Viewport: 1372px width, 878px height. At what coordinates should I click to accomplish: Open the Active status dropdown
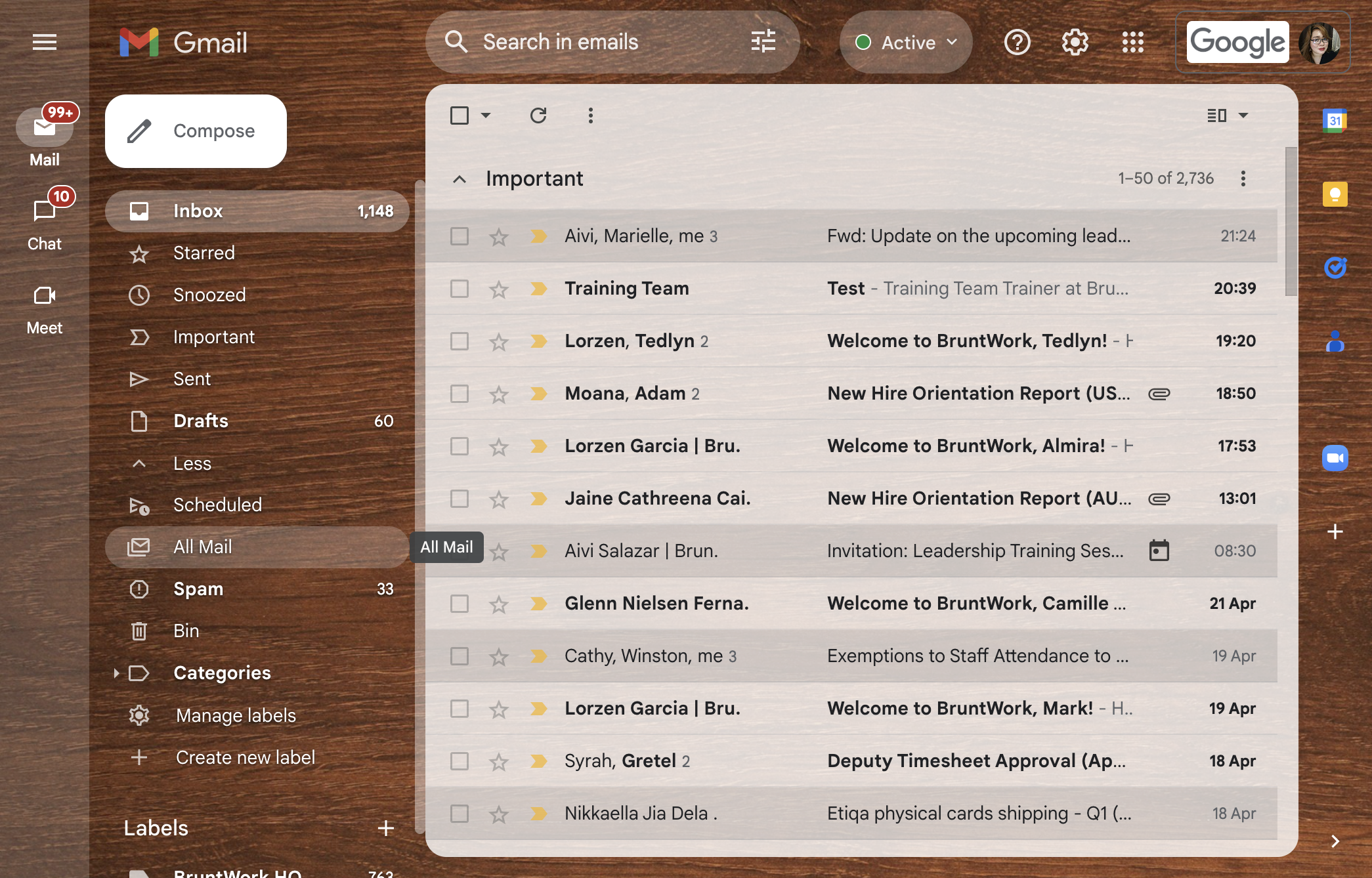tap(906, 43)
